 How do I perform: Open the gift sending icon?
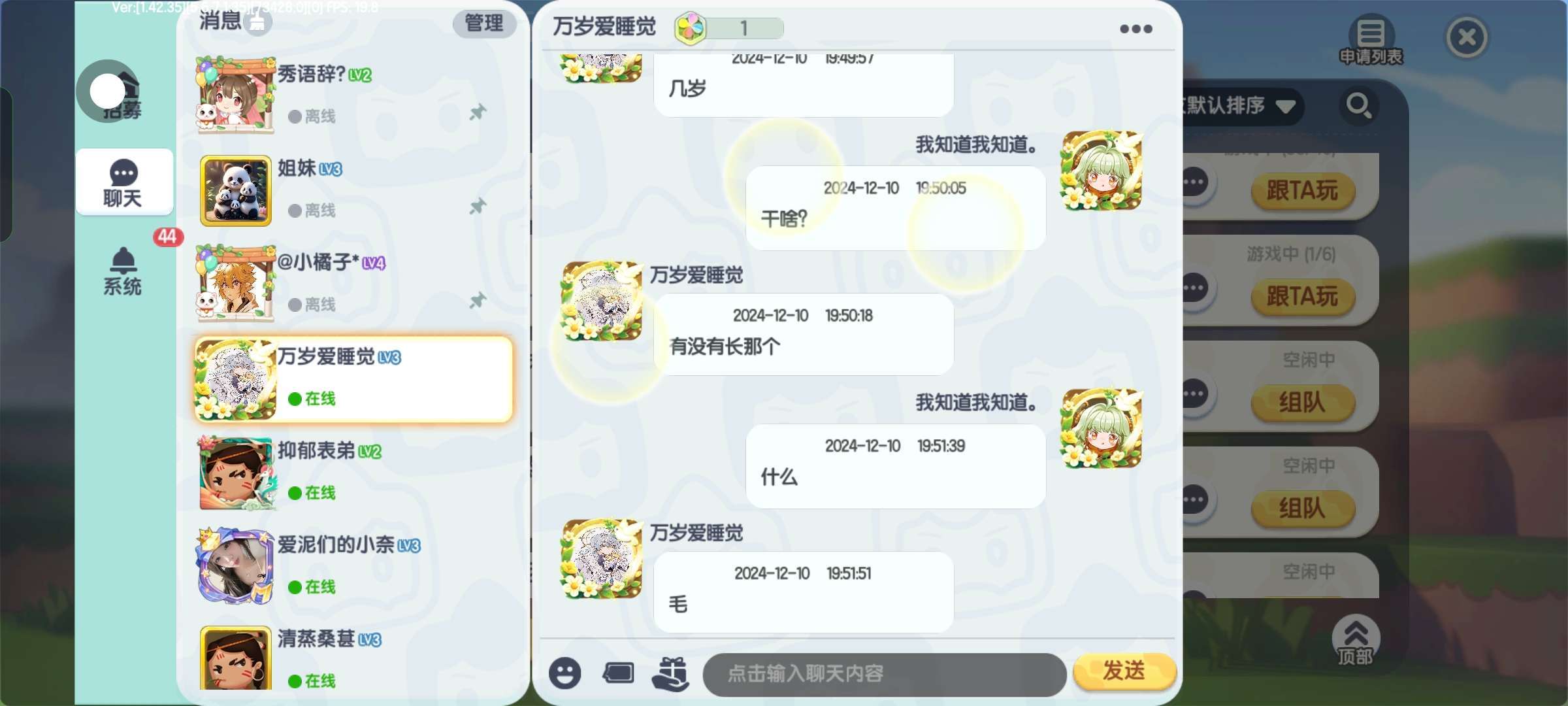click(671, 673)
